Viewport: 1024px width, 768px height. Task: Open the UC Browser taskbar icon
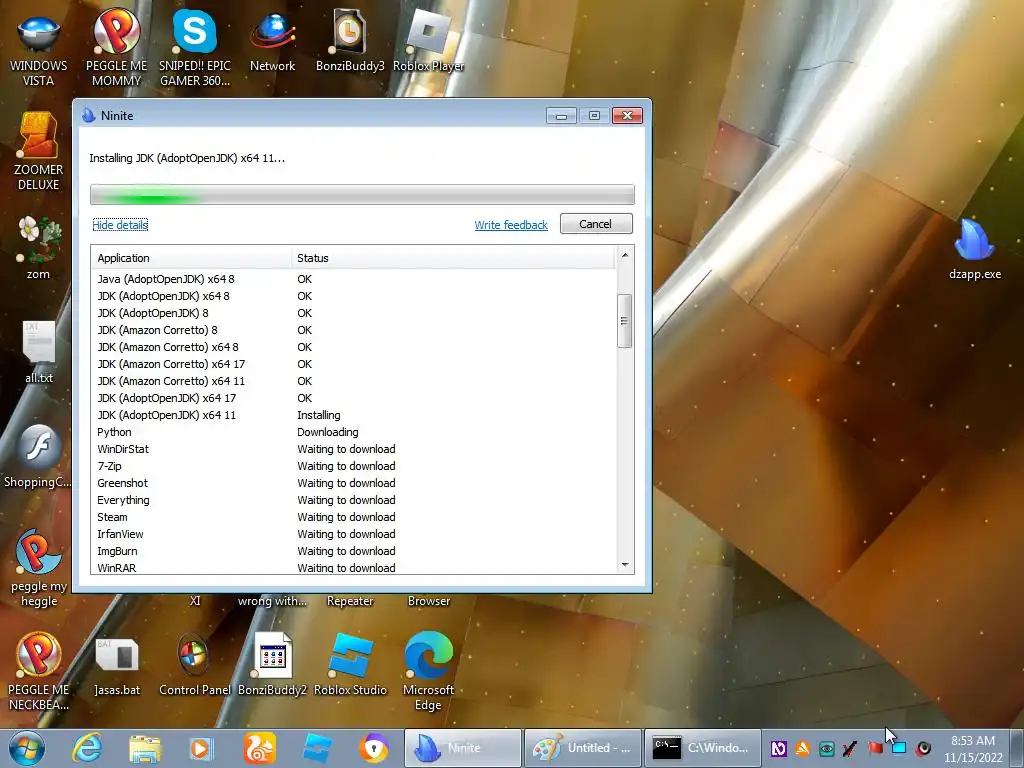pyautogui.click(x=259, y=748)
